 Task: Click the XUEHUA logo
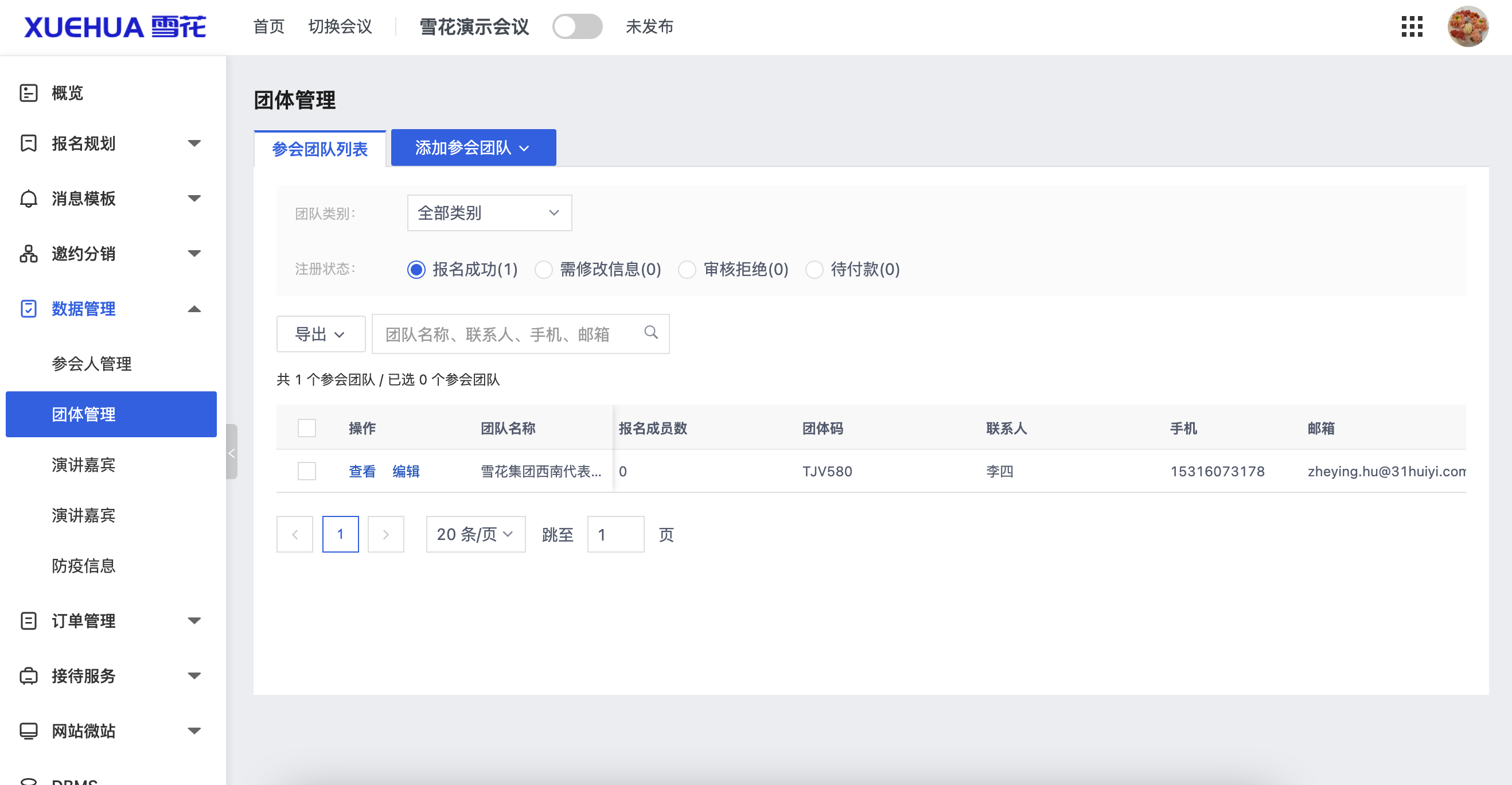pos(115,27)
